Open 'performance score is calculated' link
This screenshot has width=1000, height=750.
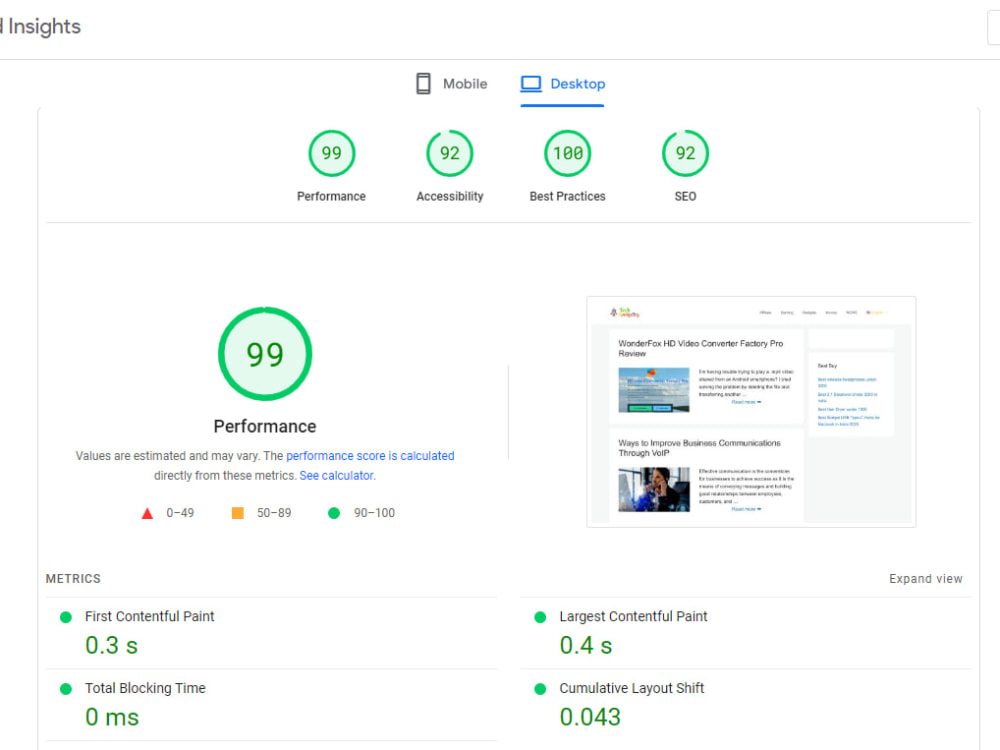370,455
